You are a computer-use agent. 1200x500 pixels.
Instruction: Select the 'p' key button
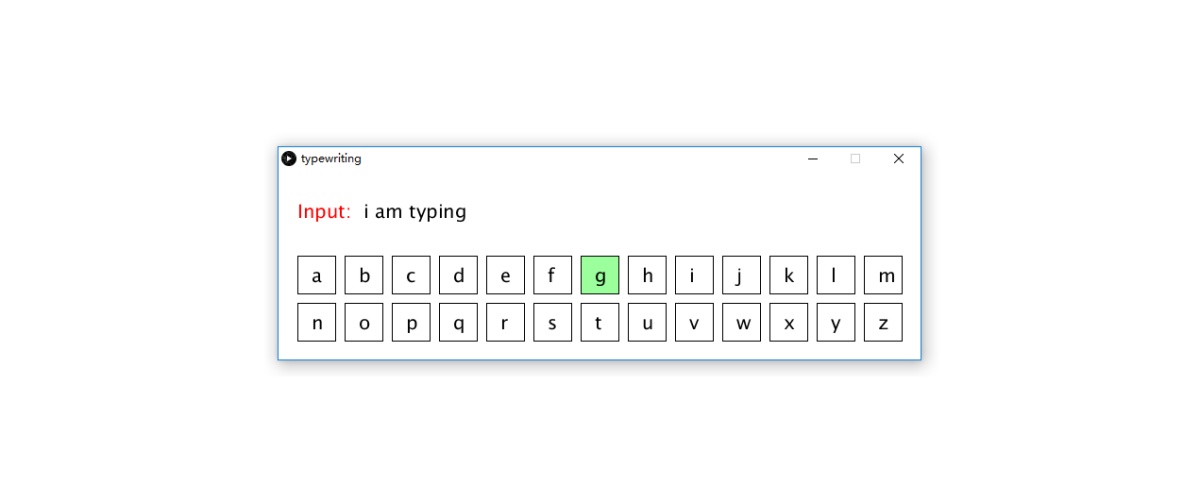tap(411, 322)
